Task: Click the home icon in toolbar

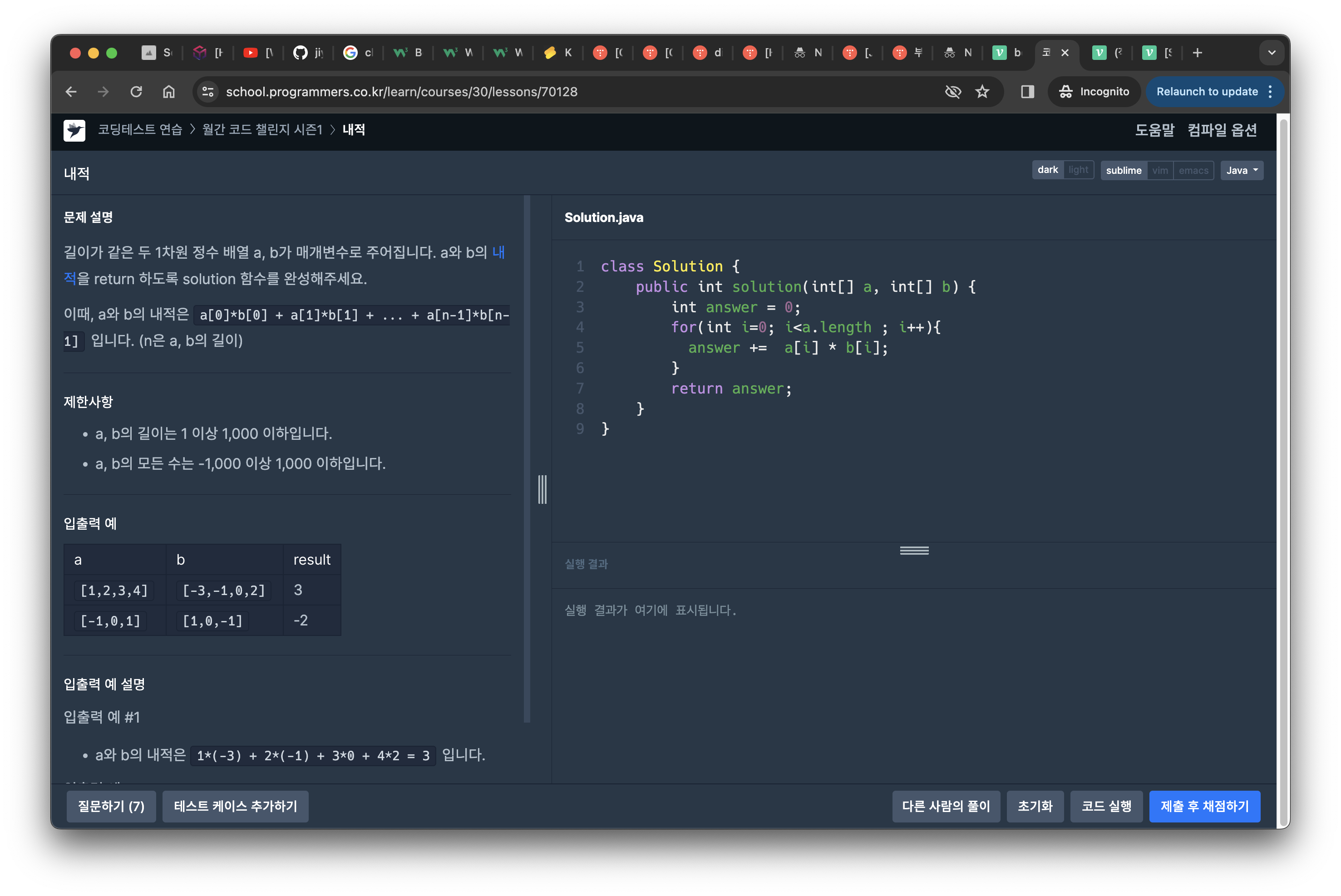Action: click(x=168, y=91)
